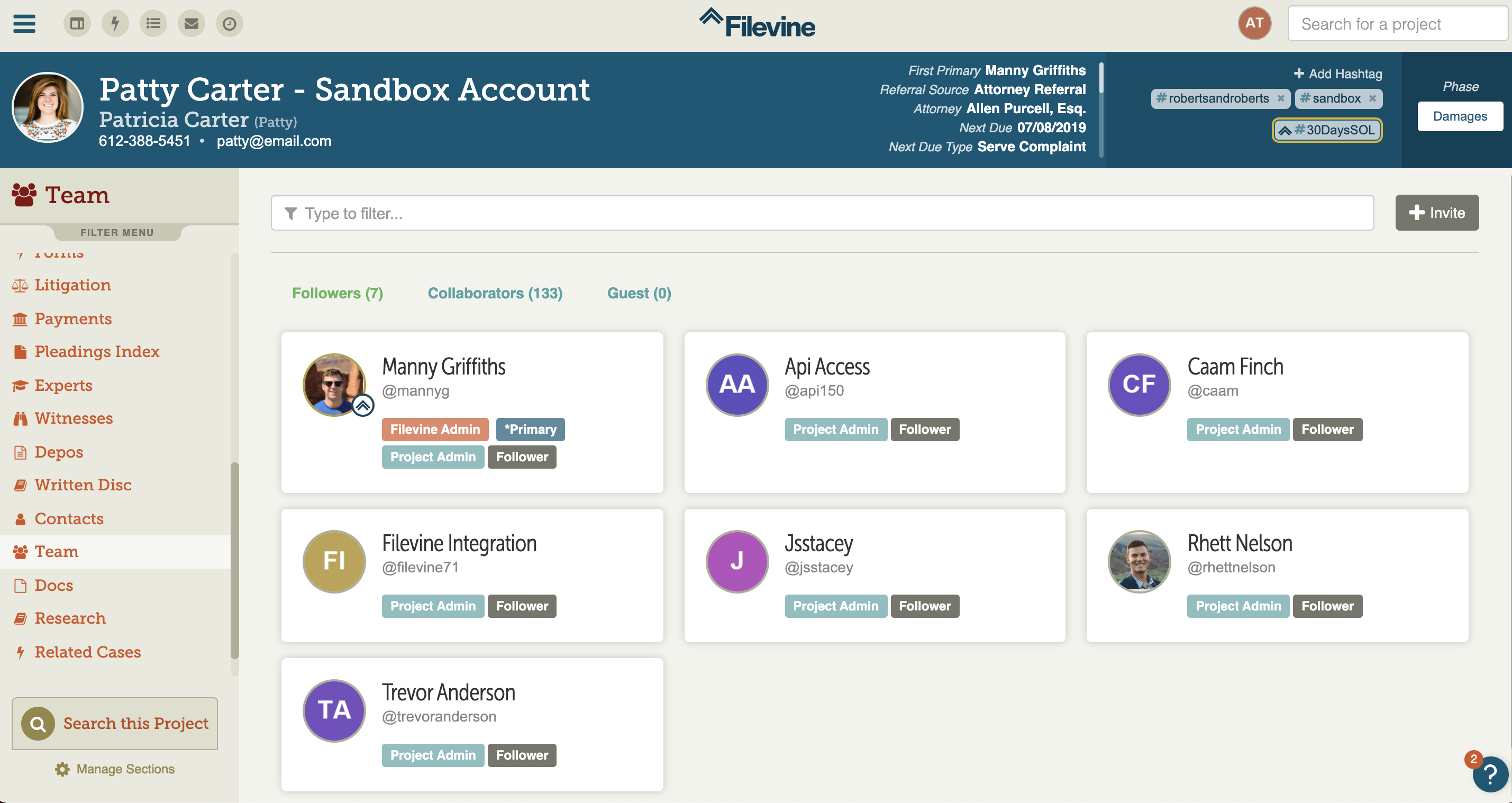This screenshot has height=803, width=1512.
Task: Click the sidebar scrollbar thumb
Action: click(x=235, y=561)
